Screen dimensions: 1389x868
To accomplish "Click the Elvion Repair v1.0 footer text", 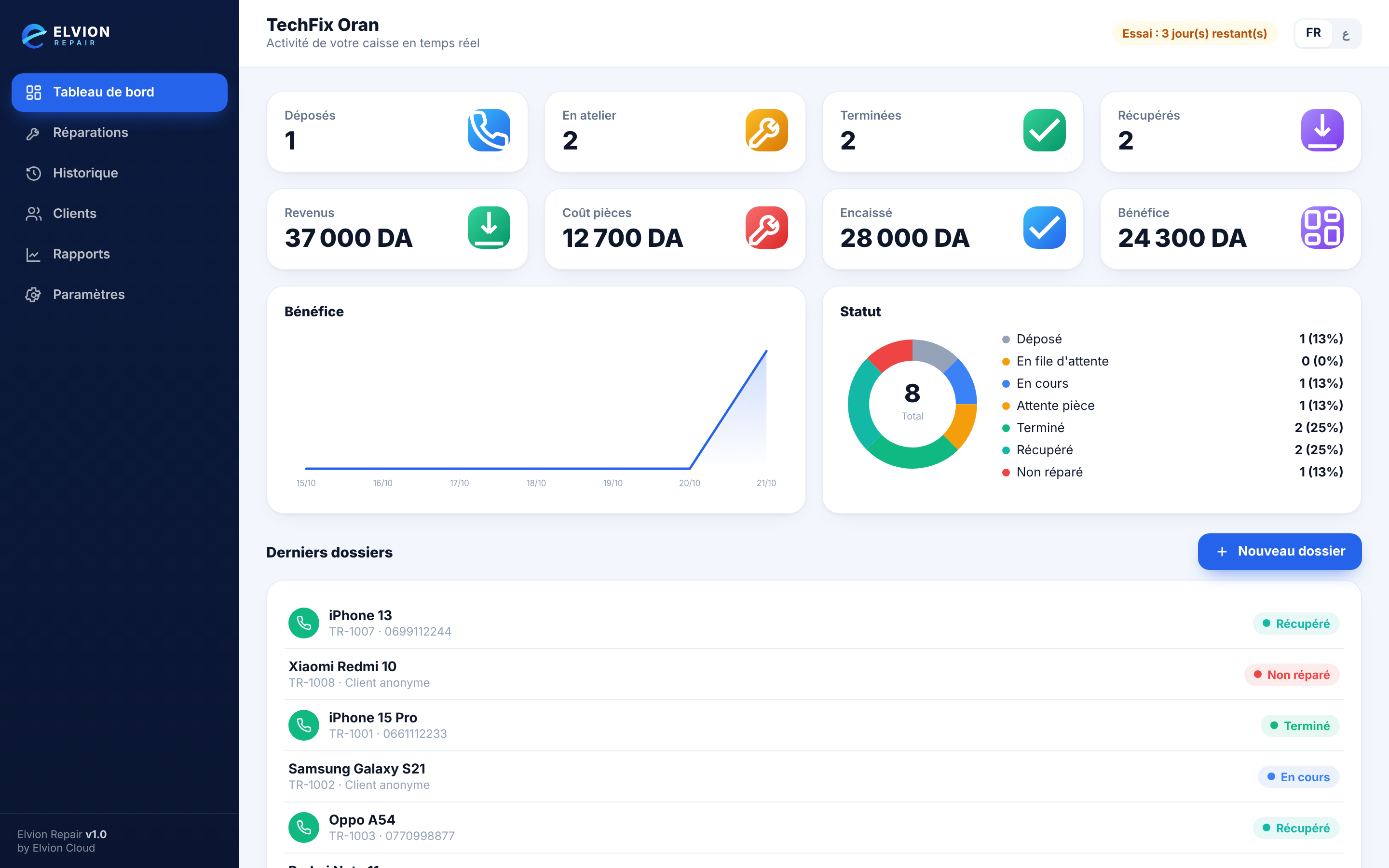I will (62, 834).
